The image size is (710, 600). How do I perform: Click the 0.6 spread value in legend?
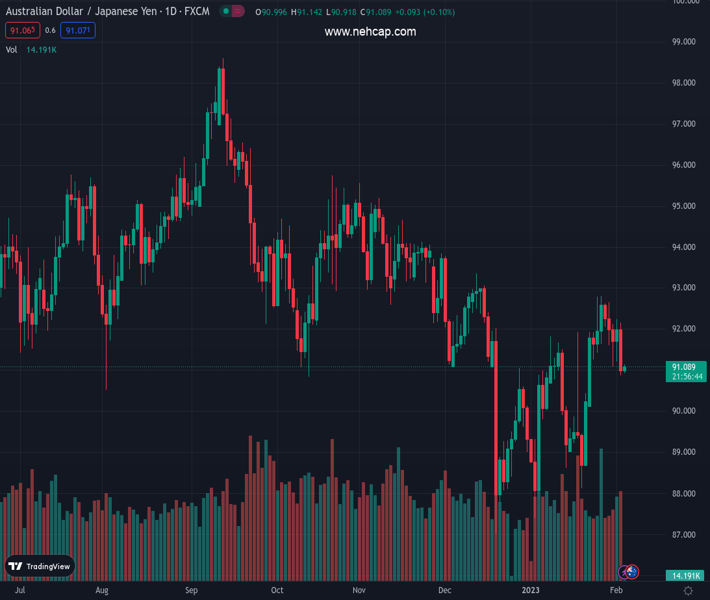coord(51,31)
